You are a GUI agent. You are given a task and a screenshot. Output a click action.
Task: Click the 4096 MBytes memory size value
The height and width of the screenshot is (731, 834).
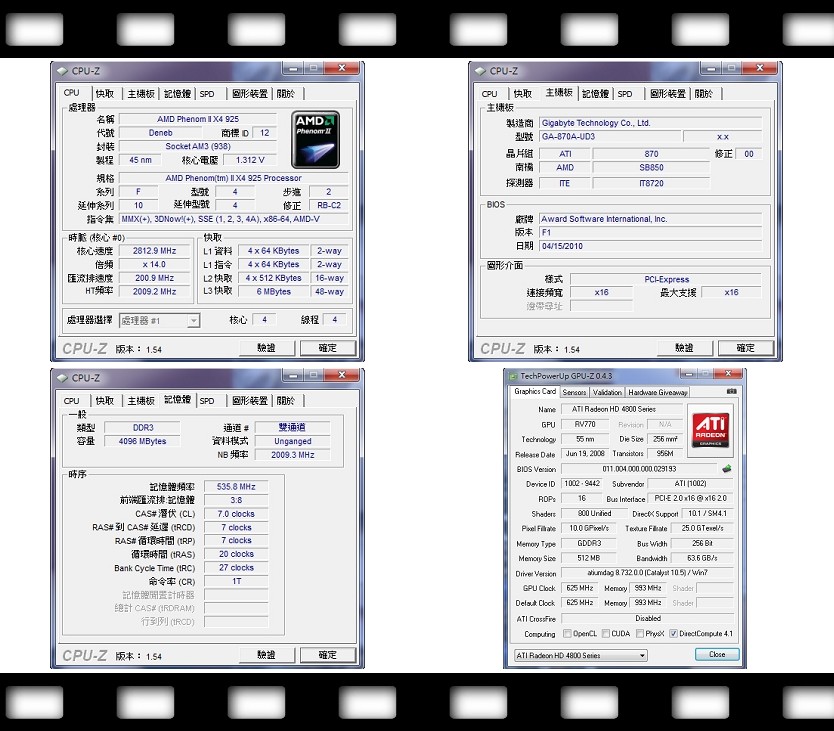click(142, 441)
